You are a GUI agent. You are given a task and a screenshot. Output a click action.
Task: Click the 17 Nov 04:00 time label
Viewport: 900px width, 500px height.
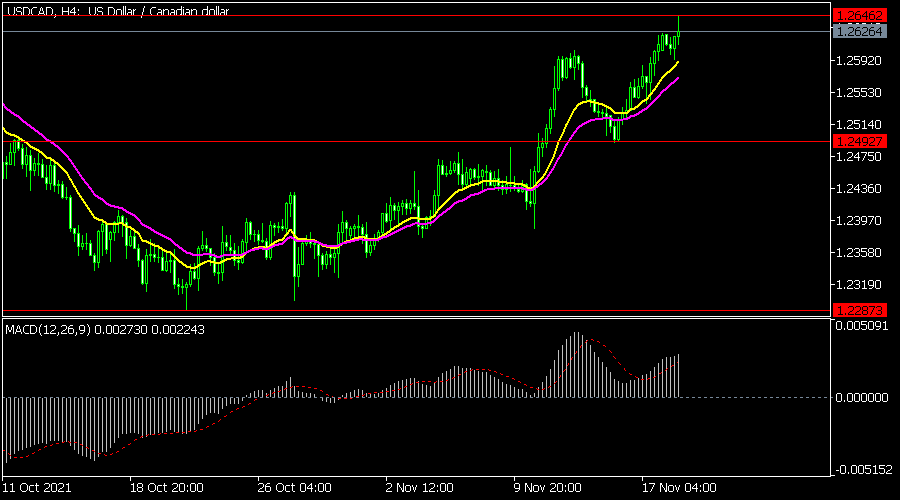679,488
